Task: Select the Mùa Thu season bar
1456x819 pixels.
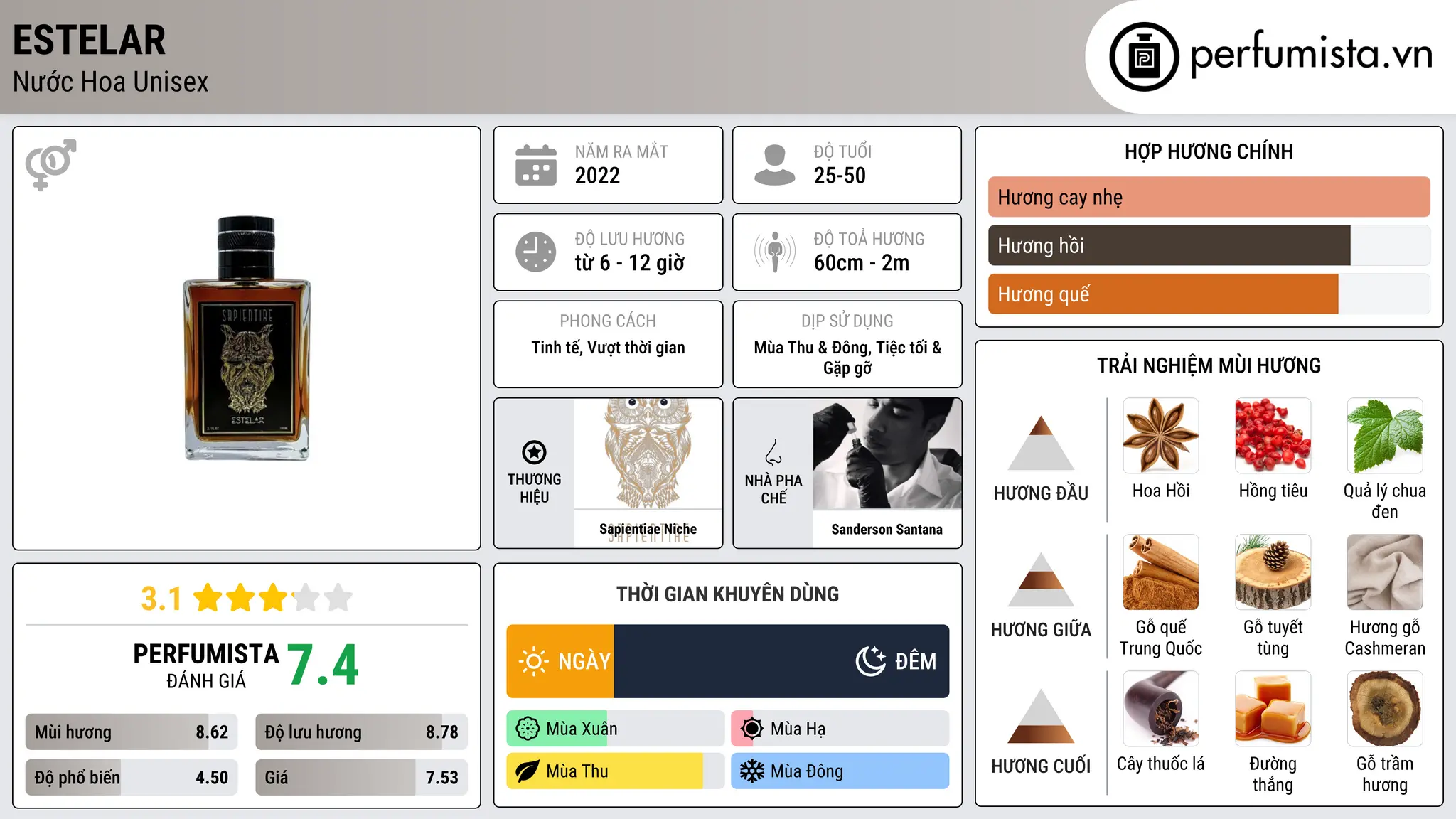Action: (616, 771)
